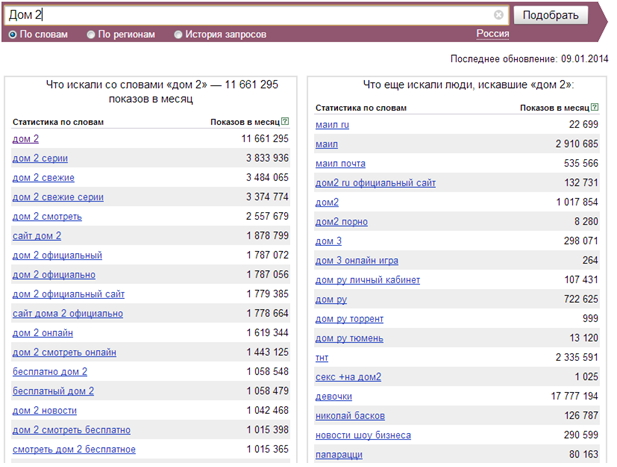Open the 'дом 2 официальный' link
This screenshot has height=467, width=617.
[57, 255]
